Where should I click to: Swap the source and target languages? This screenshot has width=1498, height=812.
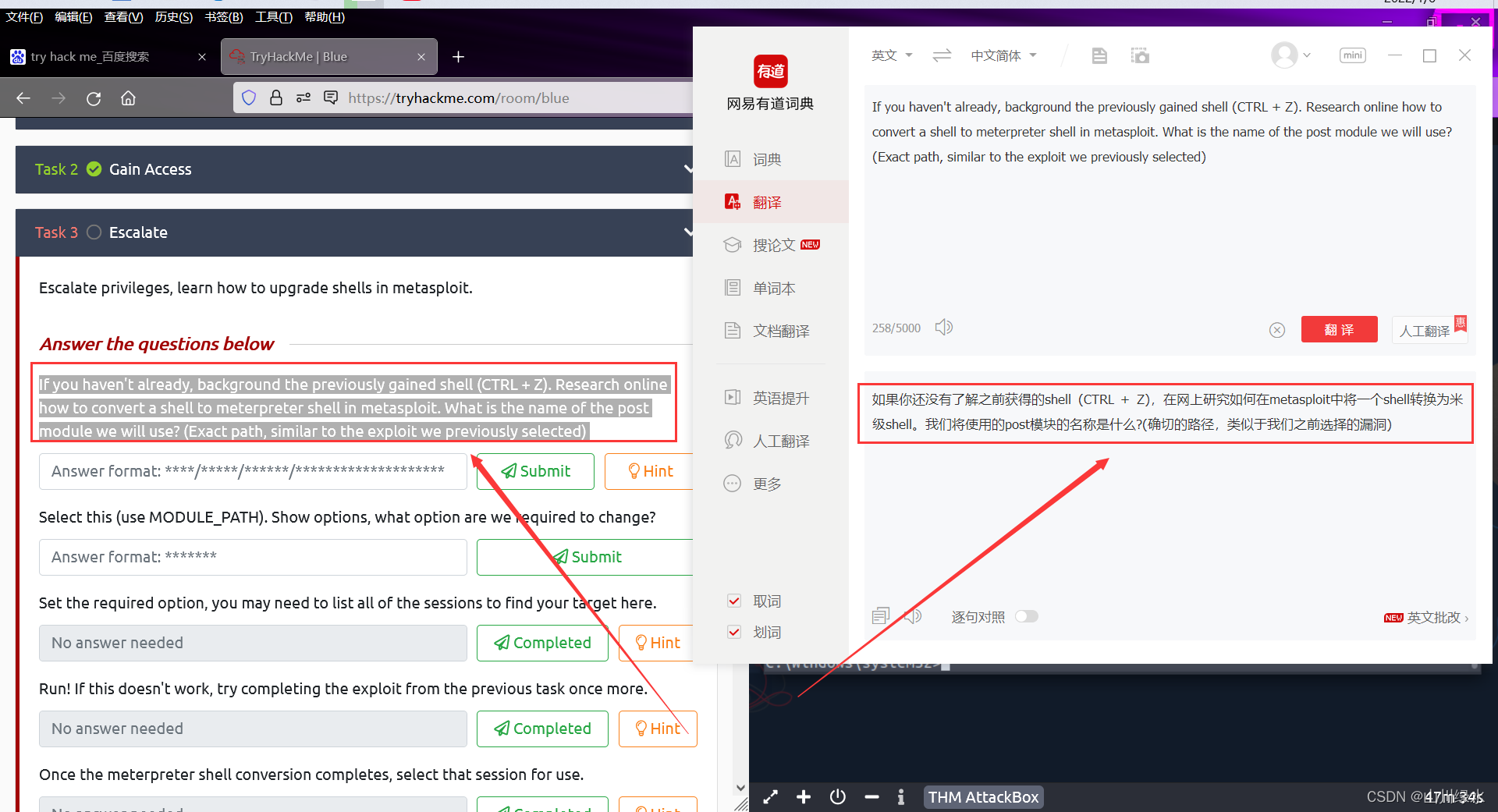(942, 55)
